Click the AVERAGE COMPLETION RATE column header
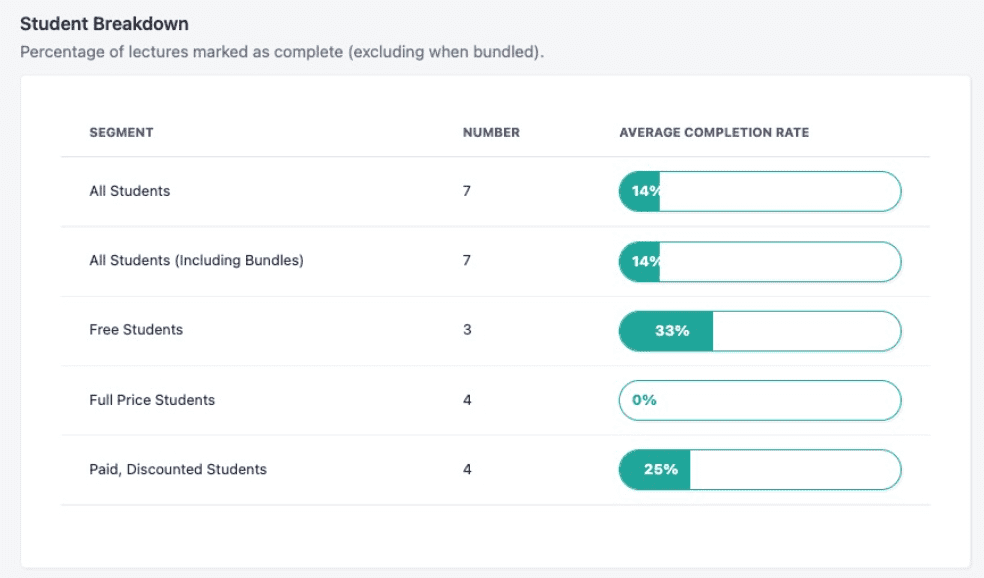The image size is (984, 578). (714, 132)
